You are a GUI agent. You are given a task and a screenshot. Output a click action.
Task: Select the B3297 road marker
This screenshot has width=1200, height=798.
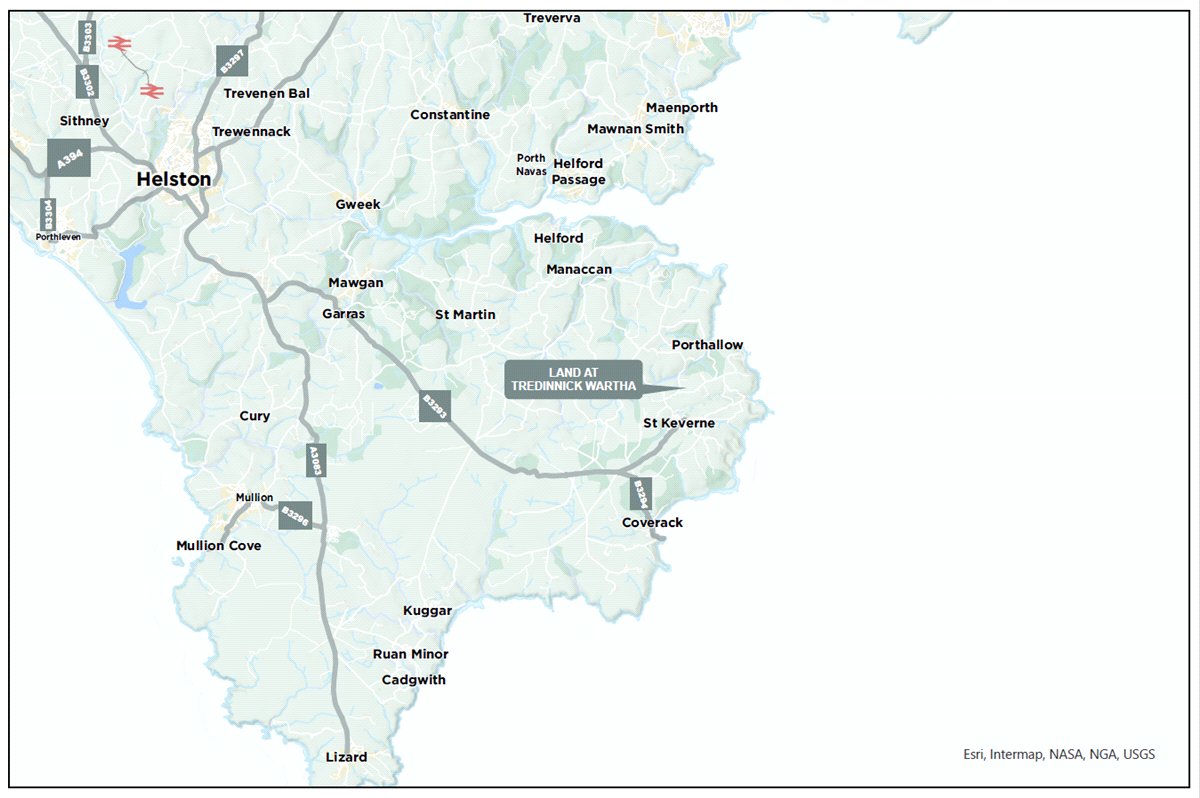click(231, 61)
